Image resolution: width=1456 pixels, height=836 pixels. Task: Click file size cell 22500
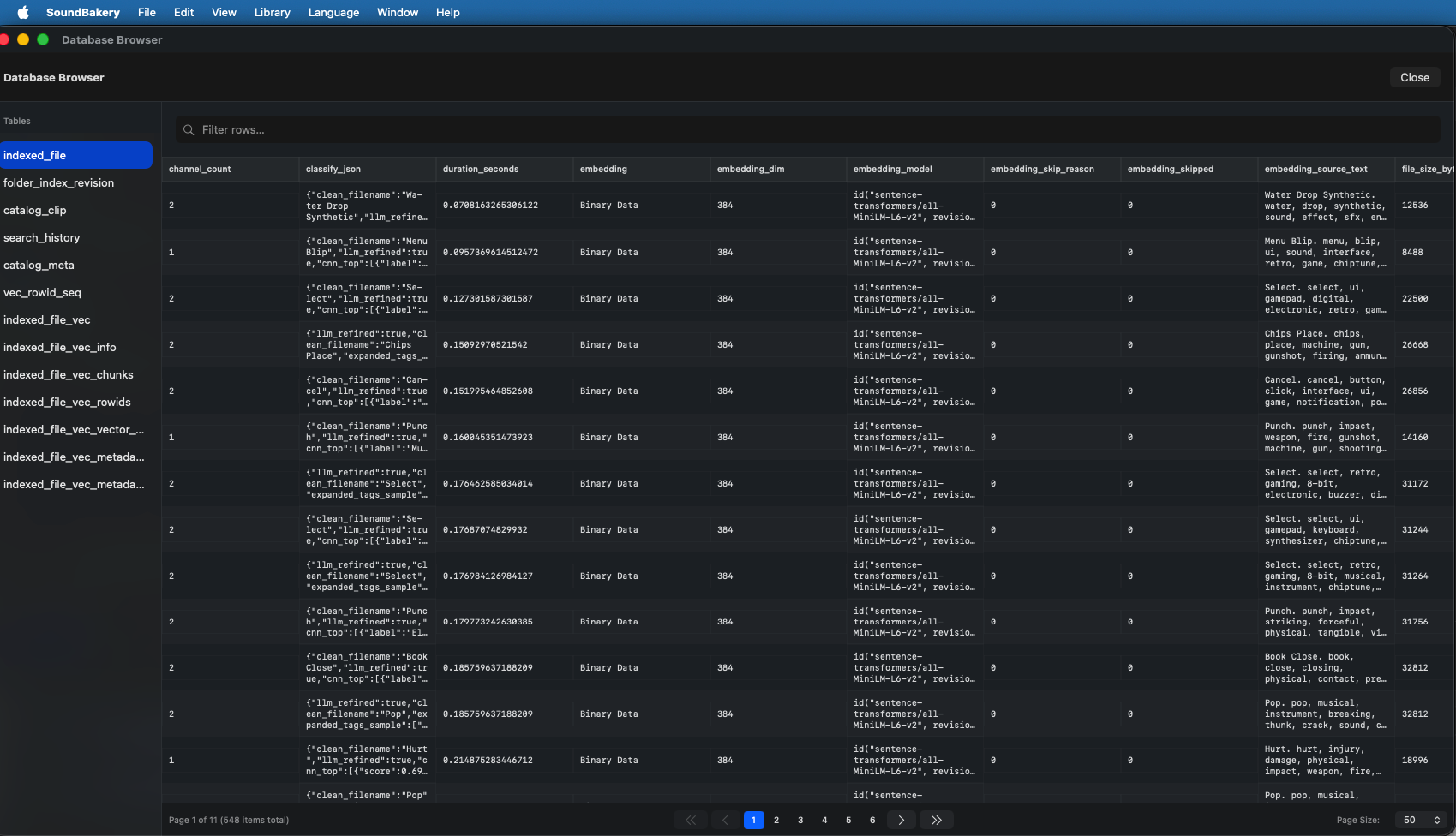coord(1415,299)
